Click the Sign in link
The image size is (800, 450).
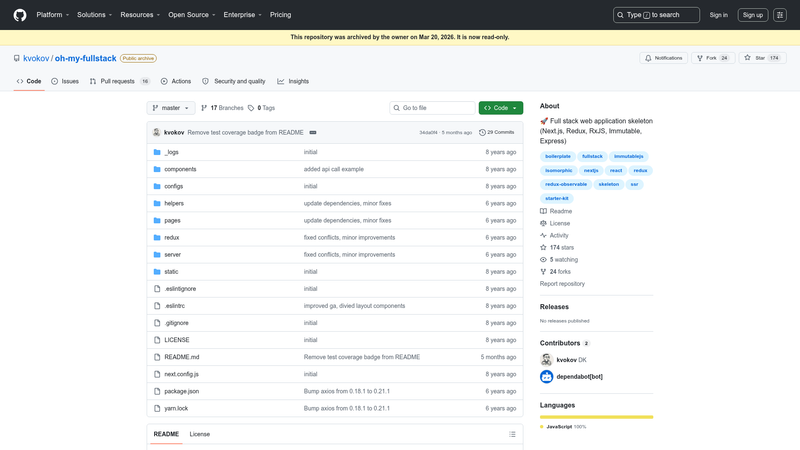click(718, 15)
